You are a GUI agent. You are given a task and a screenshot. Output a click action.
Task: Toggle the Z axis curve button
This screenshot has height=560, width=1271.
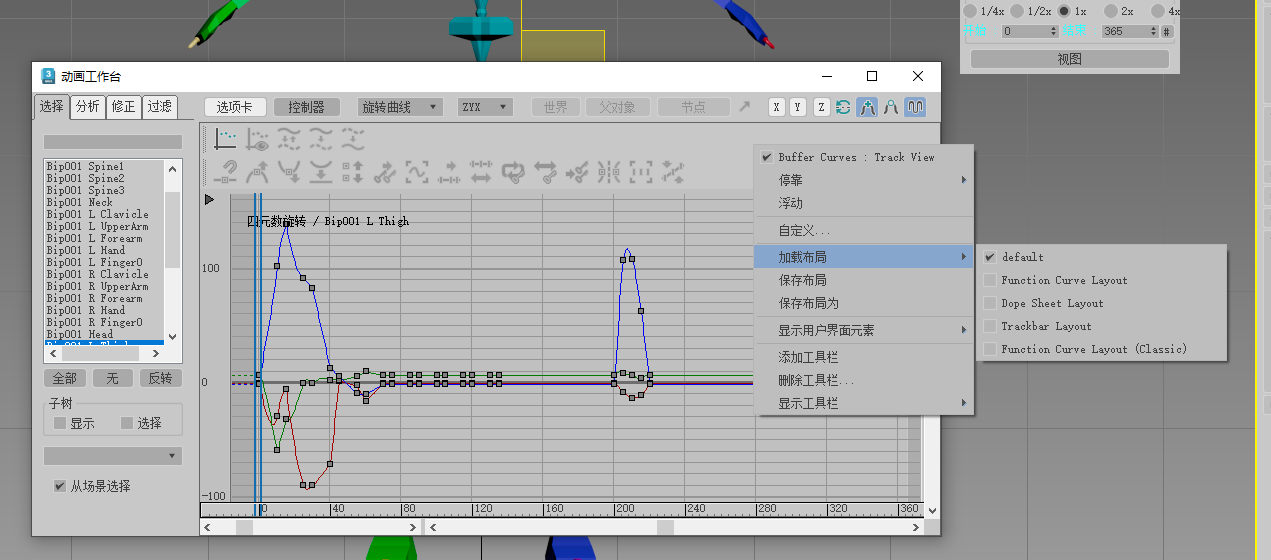[821, 107]
